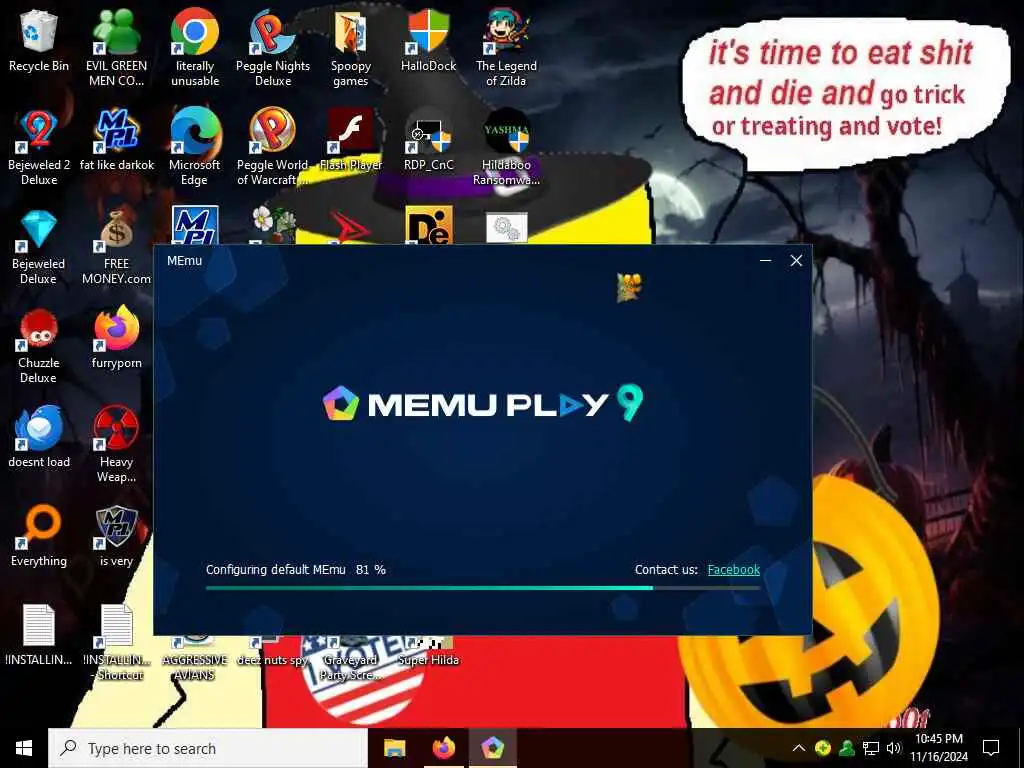Select the MEmu taskbar button
This screenshot has width=1024, height=768.
(493, 748)
